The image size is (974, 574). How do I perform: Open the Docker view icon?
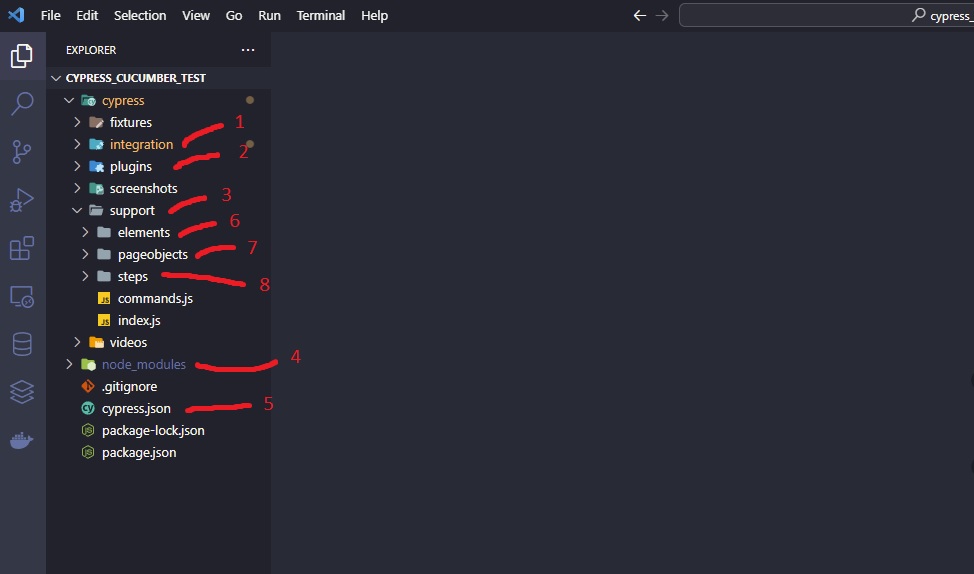pos(22,440)
